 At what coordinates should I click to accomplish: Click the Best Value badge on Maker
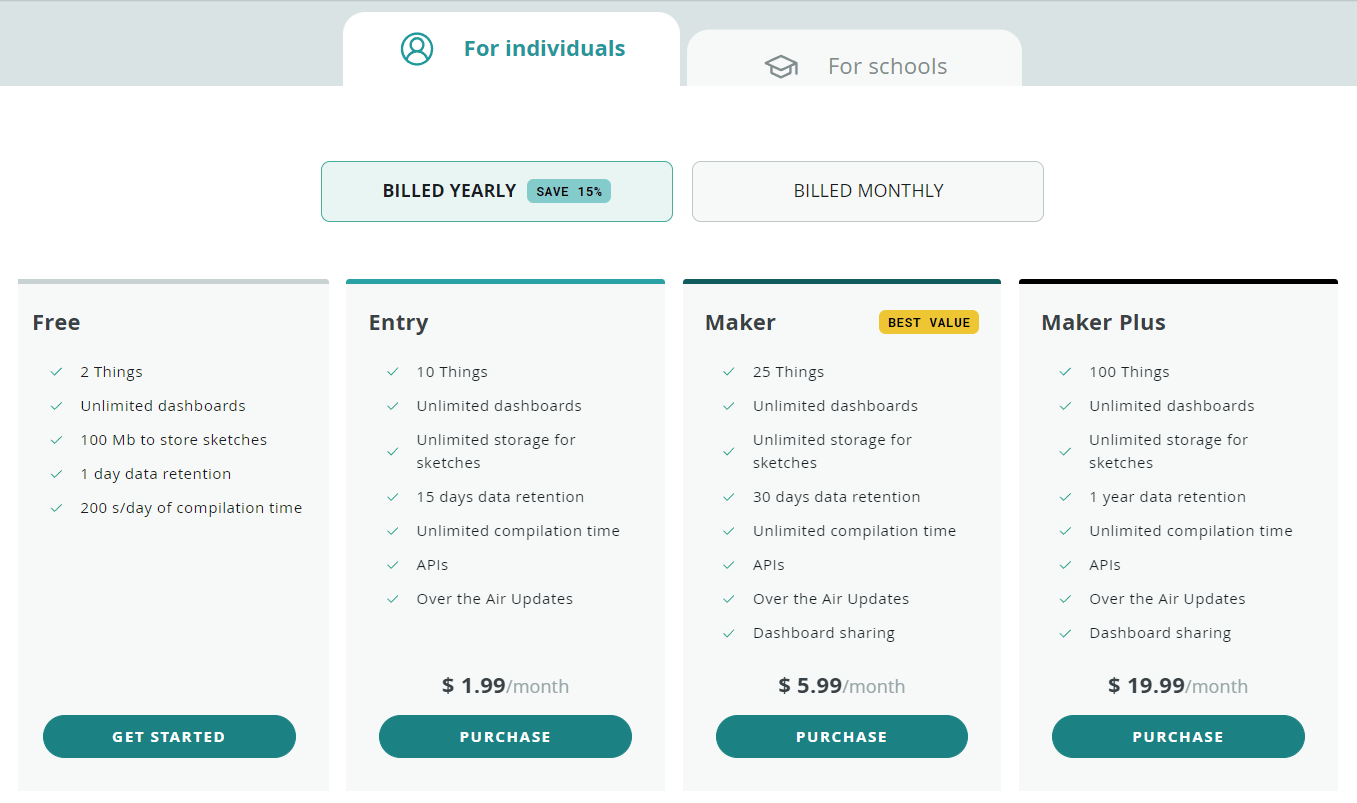(x=929, y=322)
